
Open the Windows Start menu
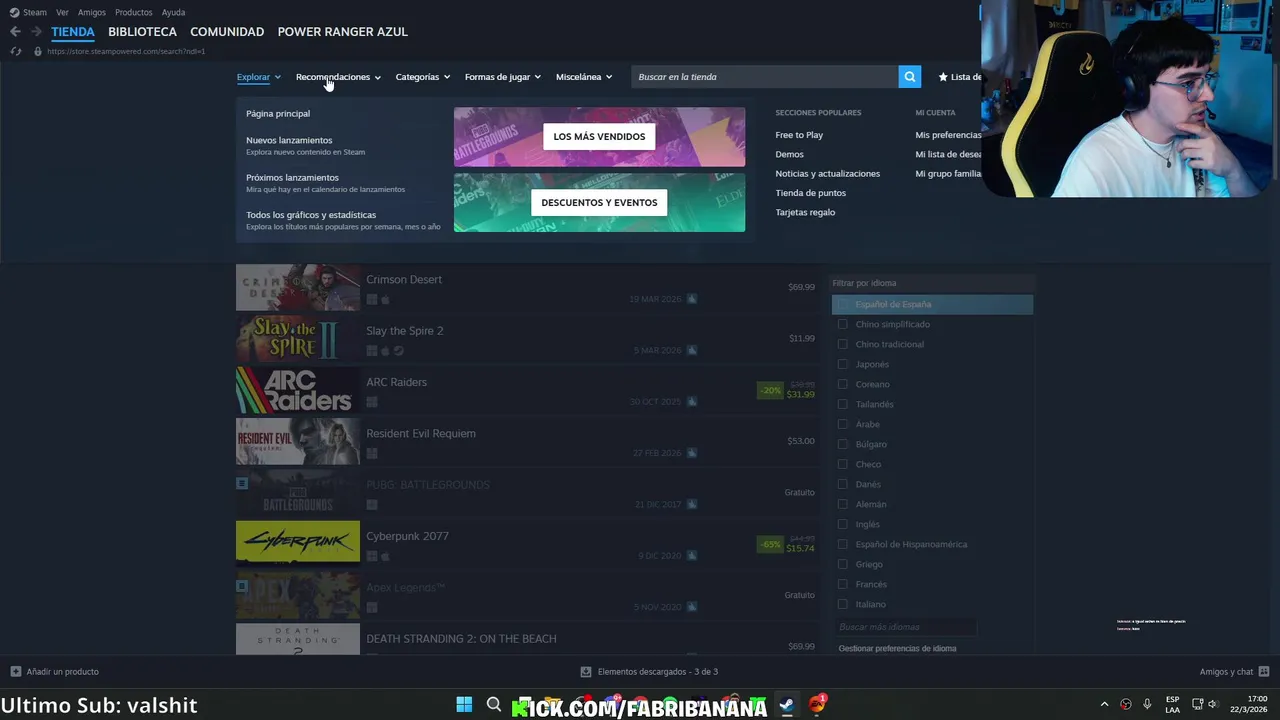[x=464, y=705]
